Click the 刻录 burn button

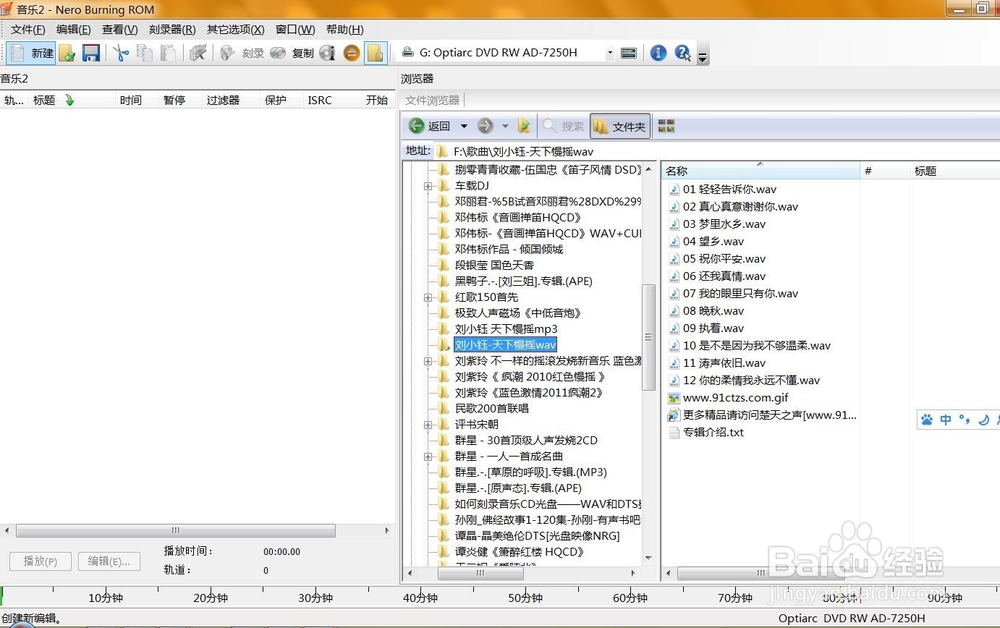point(242,53)
